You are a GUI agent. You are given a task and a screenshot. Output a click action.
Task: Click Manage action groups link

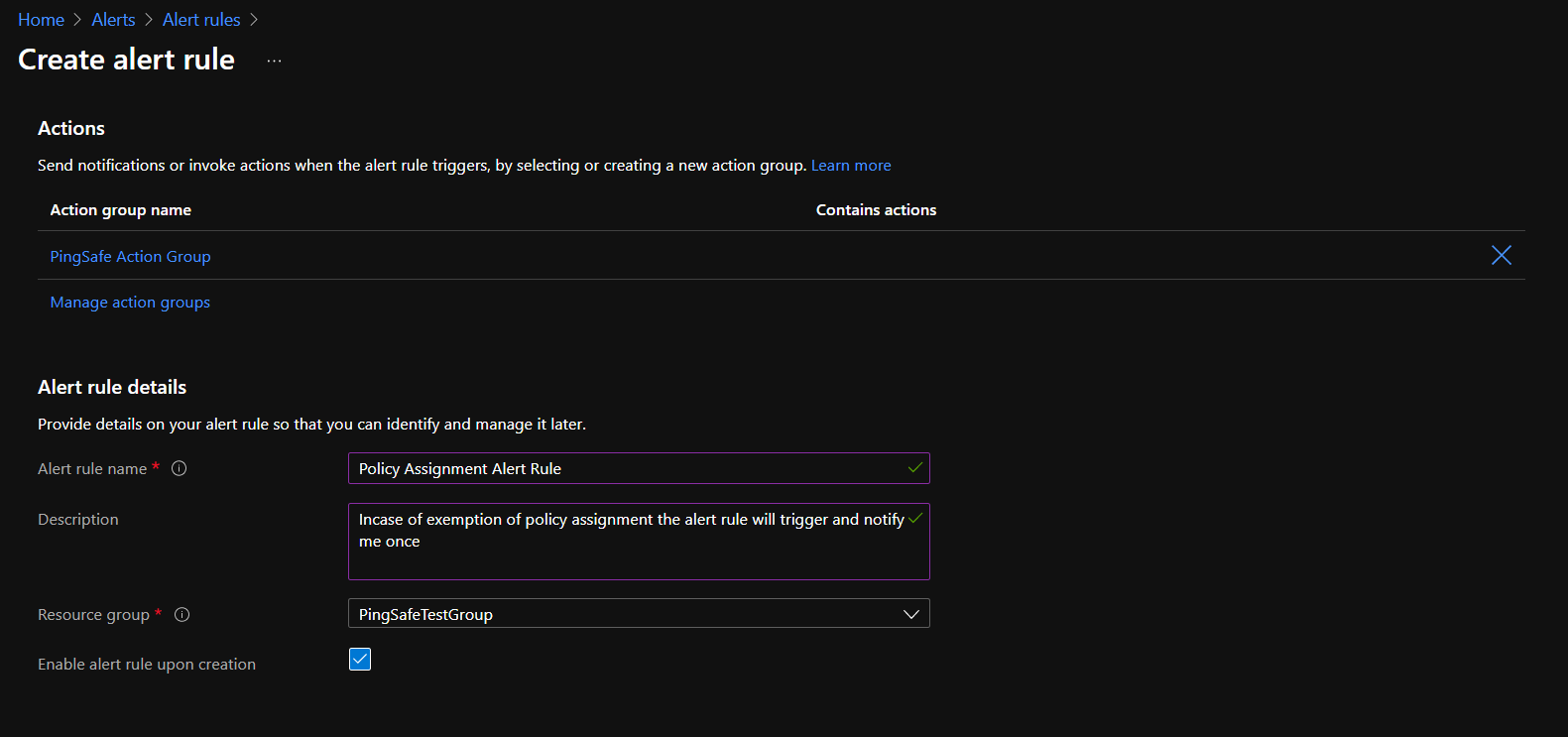click(x=130, y=303)
